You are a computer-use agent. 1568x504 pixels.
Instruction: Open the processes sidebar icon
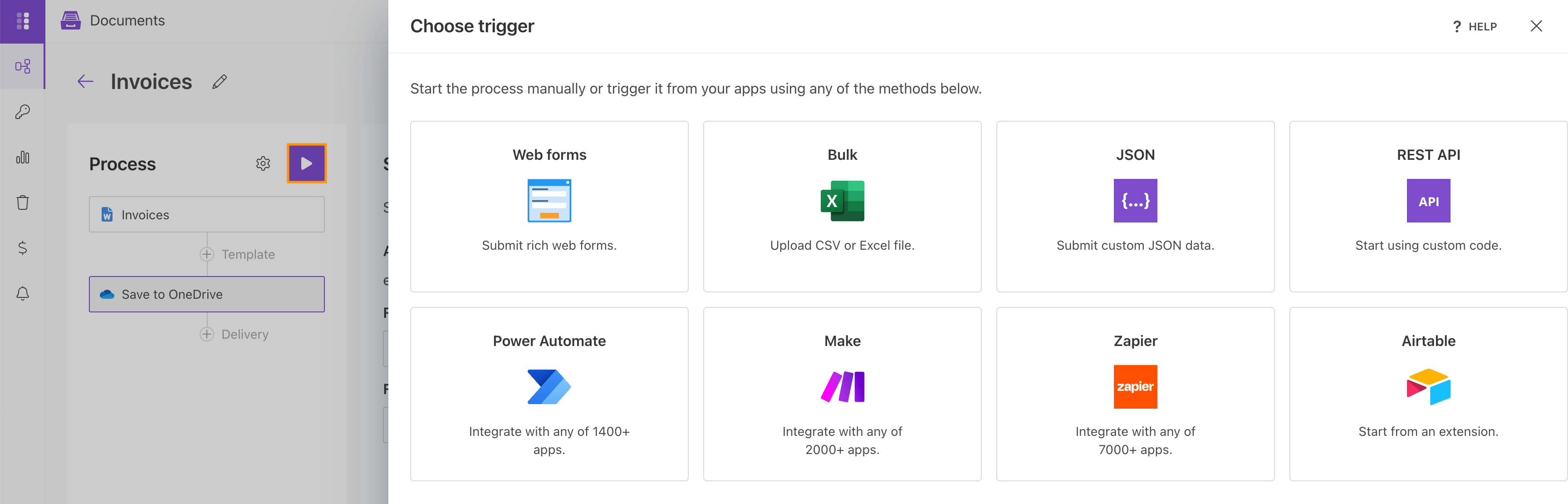pos(23,66)
